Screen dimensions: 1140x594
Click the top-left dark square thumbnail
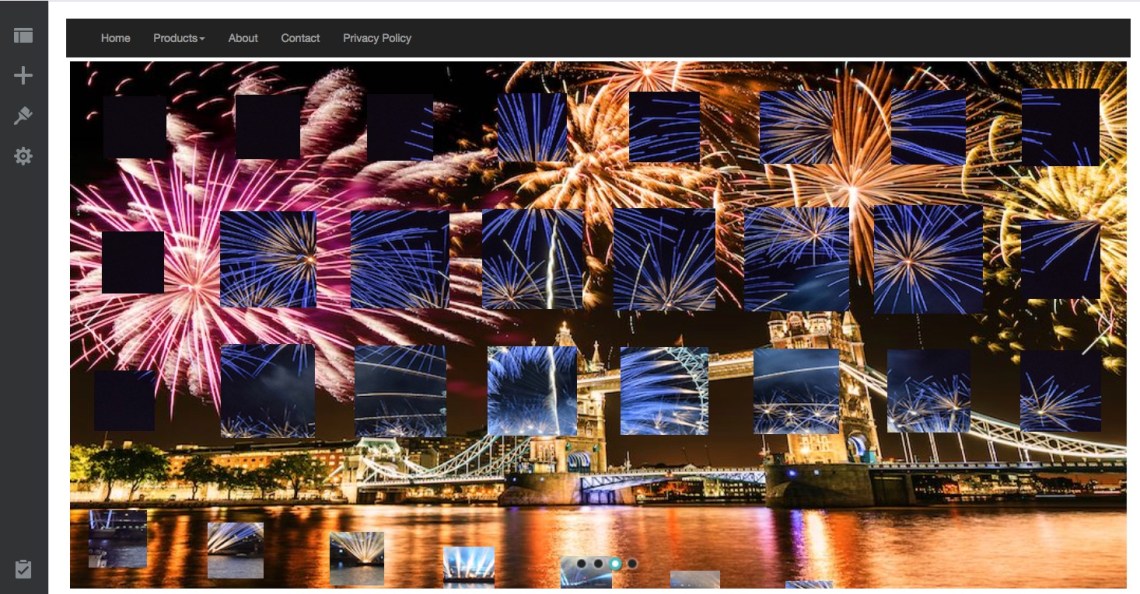135,127
